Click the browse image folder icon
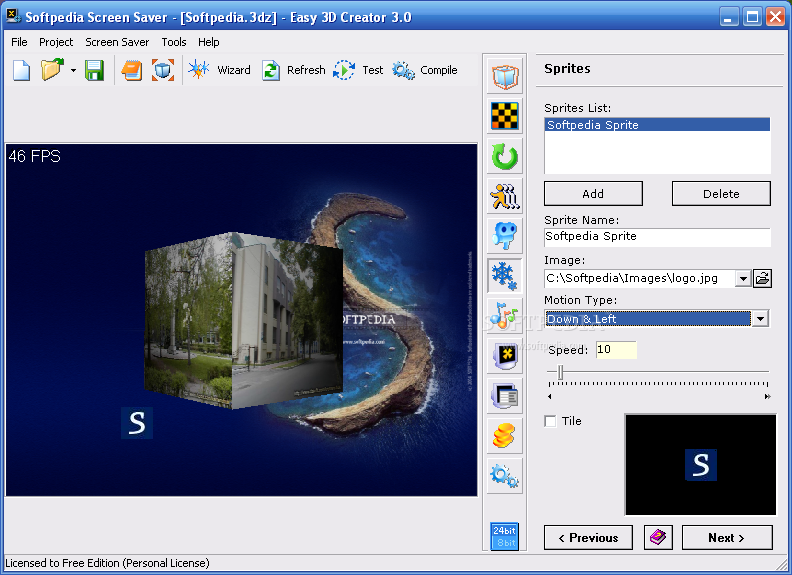The height and width of the screenshot is (575, 792). 762,278
